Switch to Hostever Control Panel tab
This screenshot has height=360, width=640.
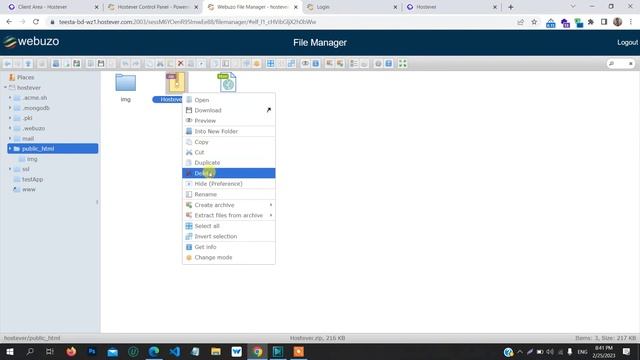153,7
